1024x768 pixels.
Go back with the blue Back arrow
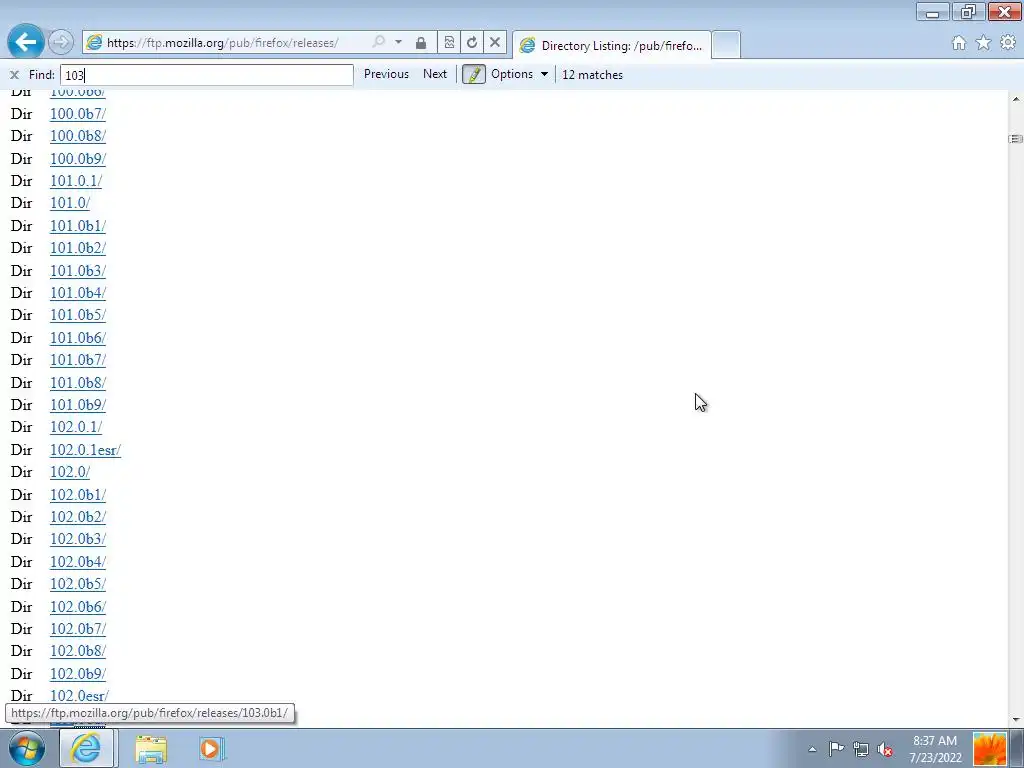pyautogui.click(x=25, y=42)
